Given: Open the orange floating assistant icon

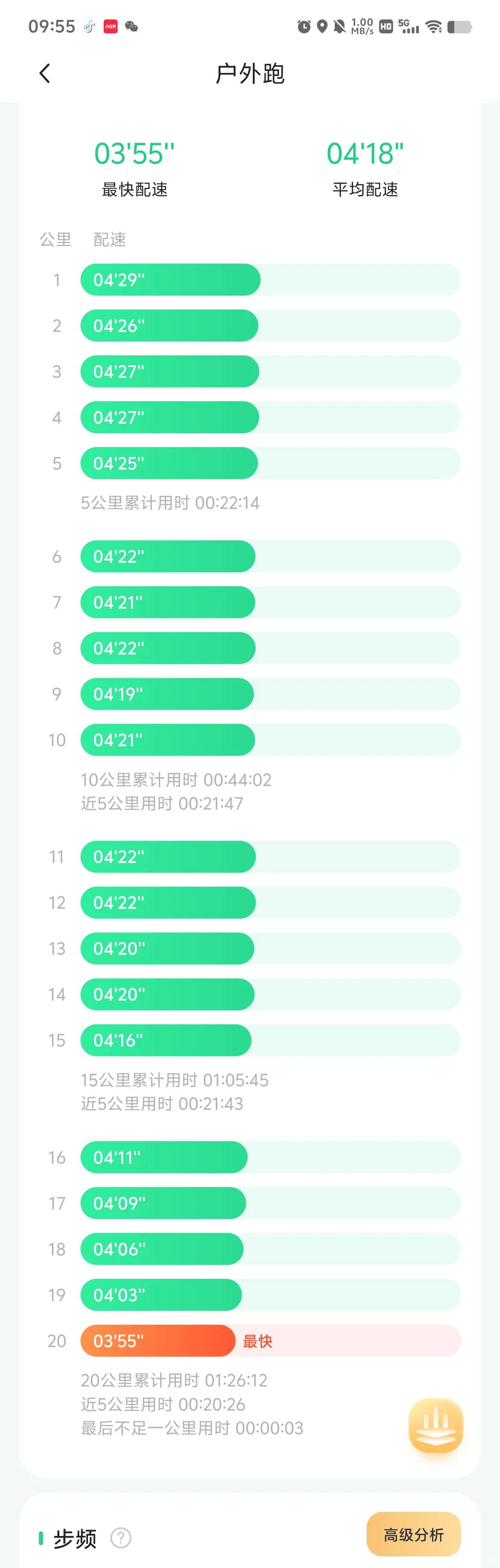Looking at the screenshot, I should point(436,1426).
